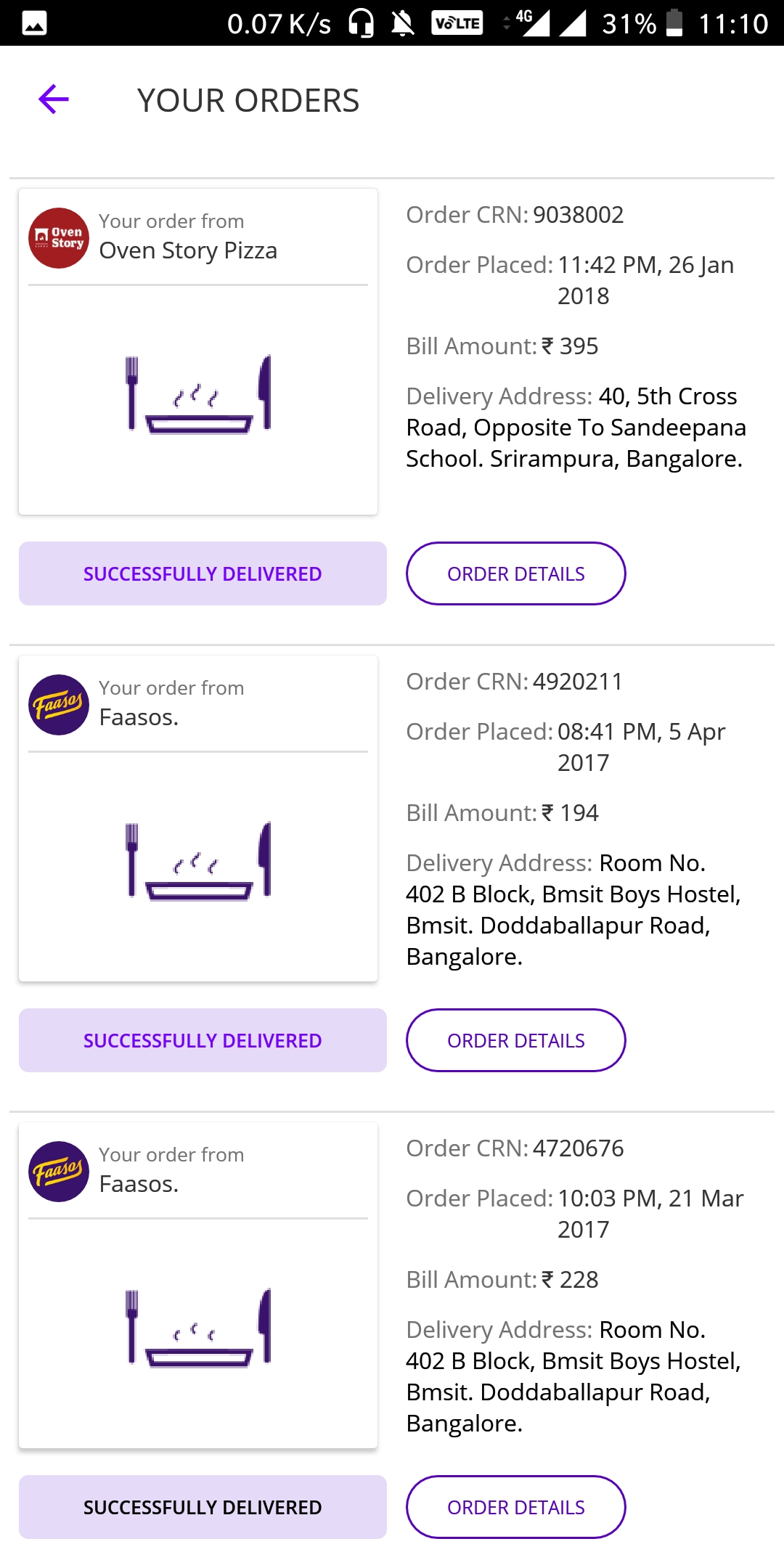
Task: Tap the purple back arrow
Action: pos(53,99)
